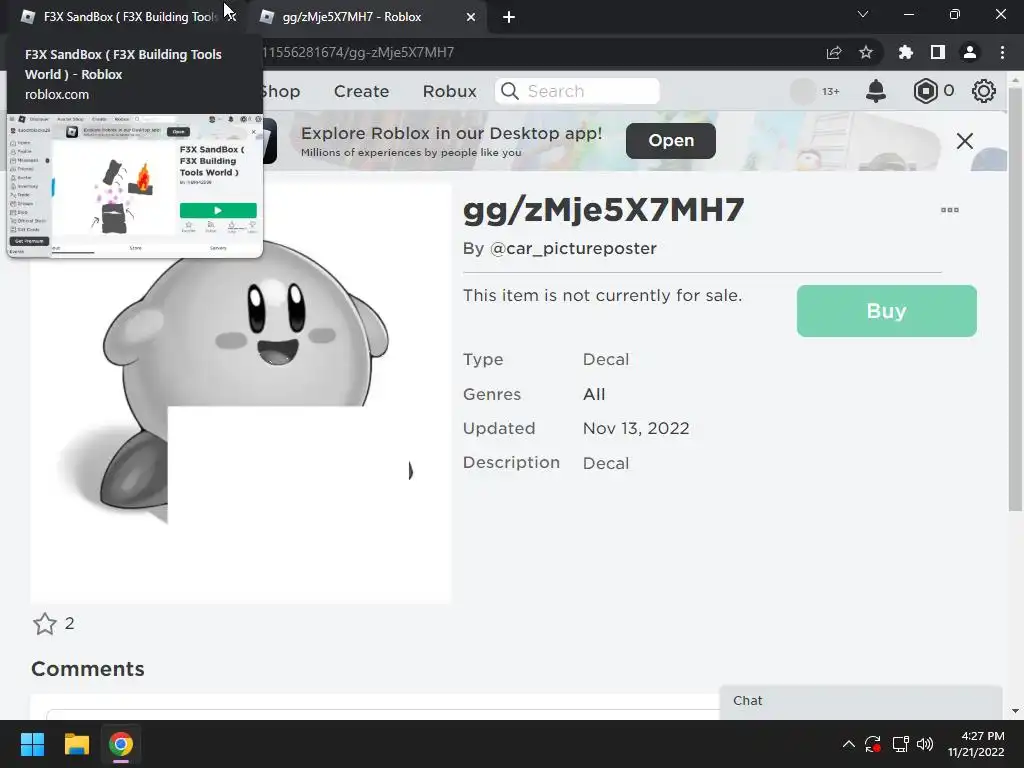Viewport: 1024px width, 768px height.
Task: Click the F3X SandBox tab preview thumbnail
Action: pyautogui.click(x=135, y=185)
